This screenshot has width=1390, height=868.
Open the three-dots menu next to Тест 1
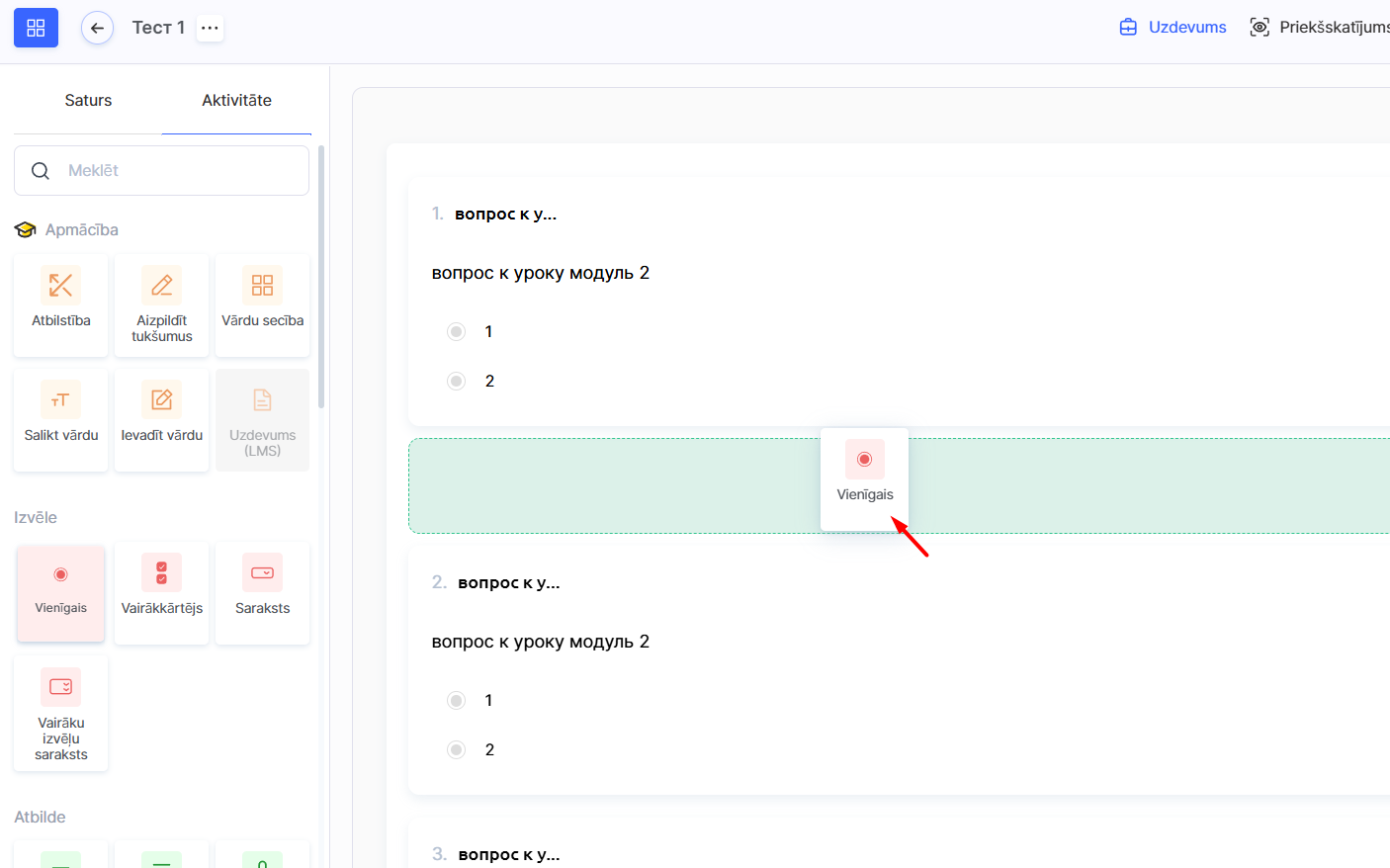210,28
